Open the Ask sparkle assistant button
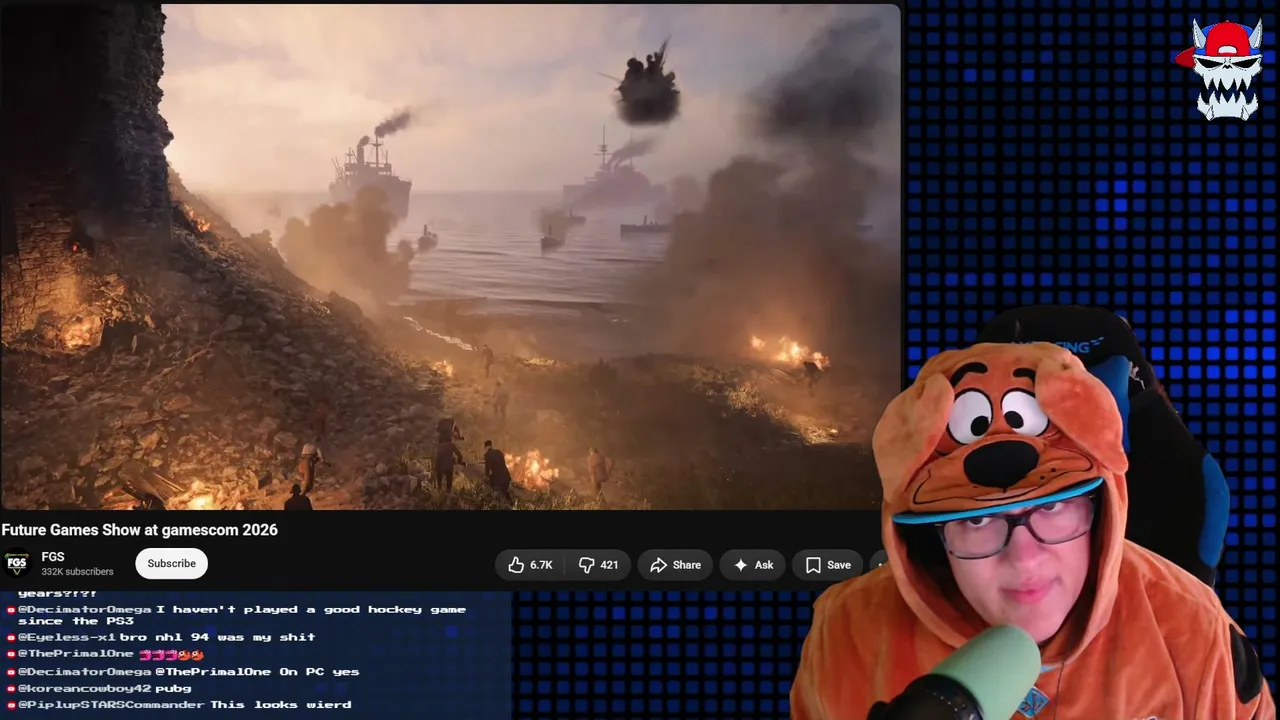The image size is (1280, 720). 753,565
